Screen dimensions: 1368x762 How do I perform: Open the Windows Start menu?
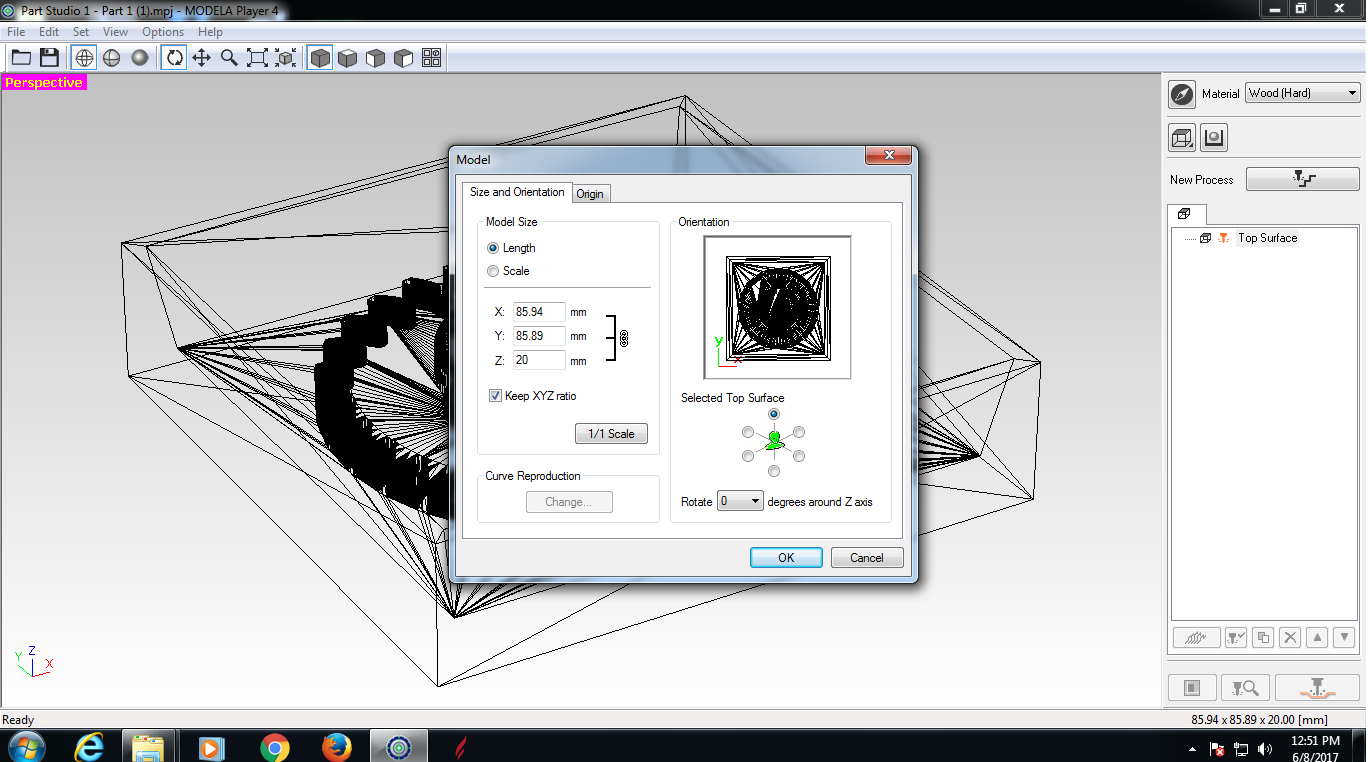click(x=26, y=747)
